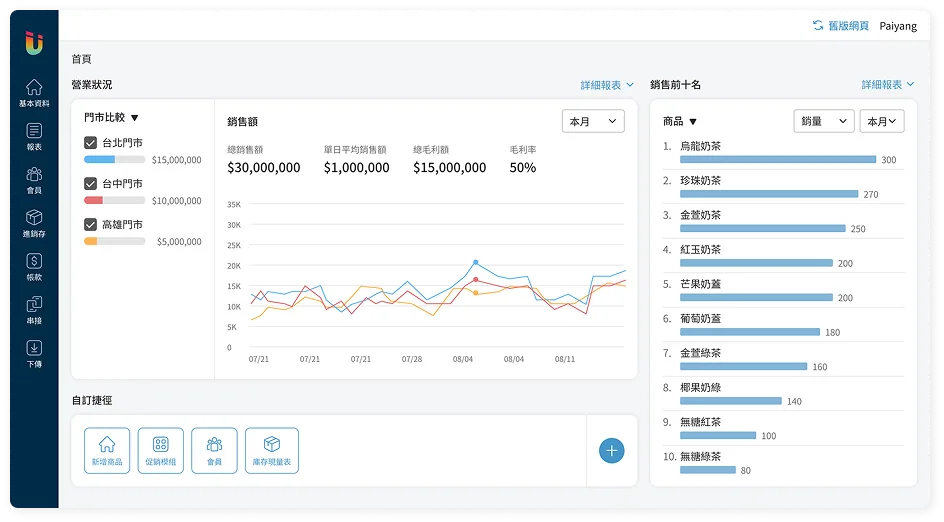Screen dimensions: 944x522
Task: Click the Paiyang user name
Action: 898,26
